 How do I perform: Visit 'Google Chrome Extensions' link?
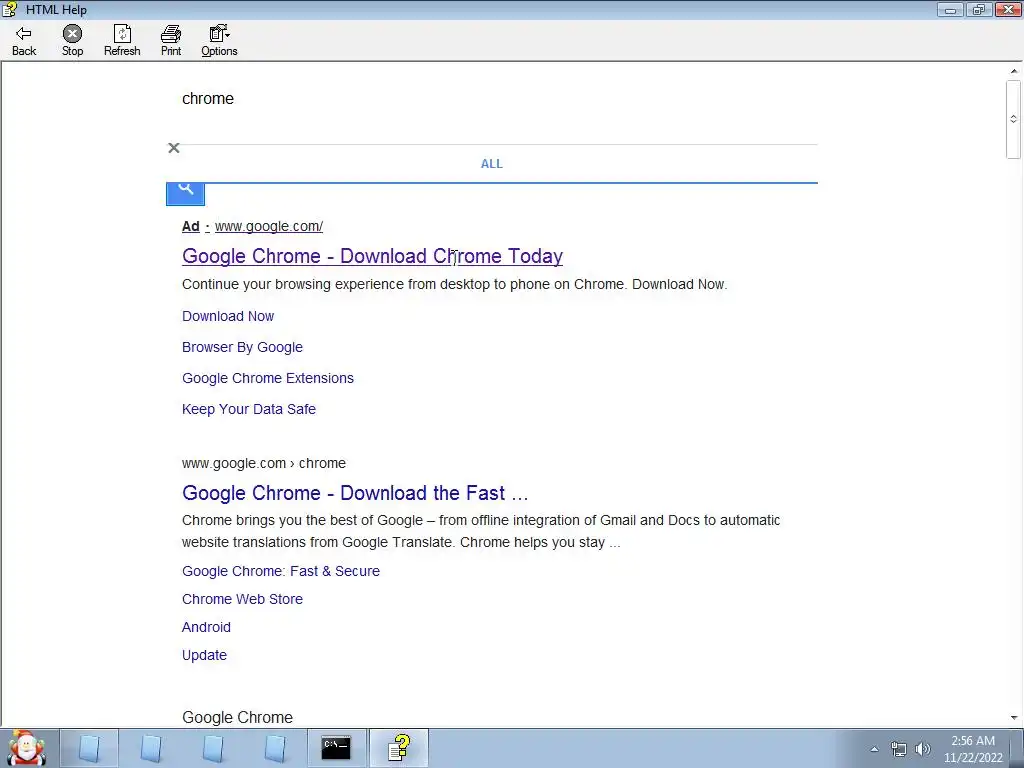268,378
